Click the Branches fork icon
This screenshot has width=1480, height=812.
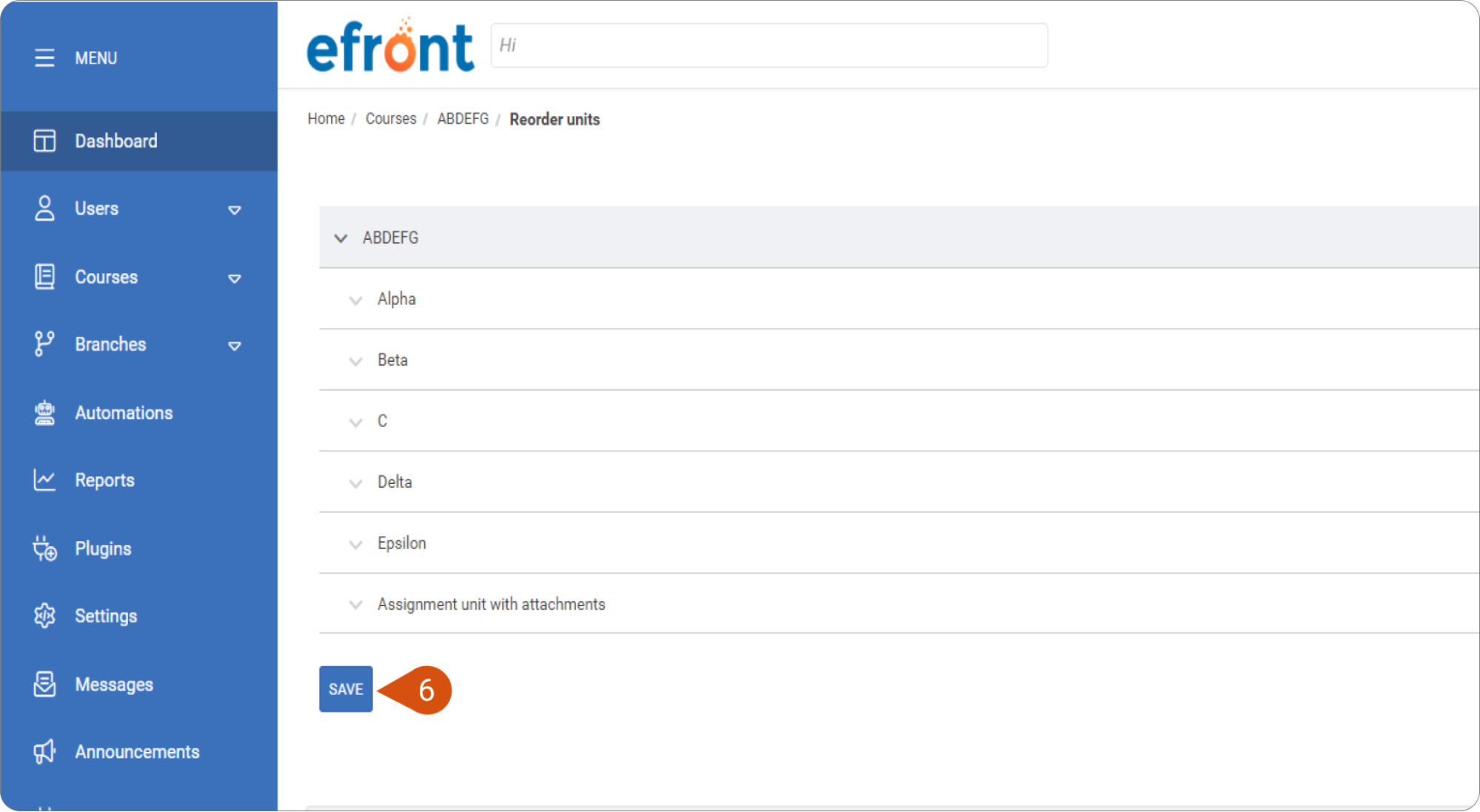tap(44, 344)
